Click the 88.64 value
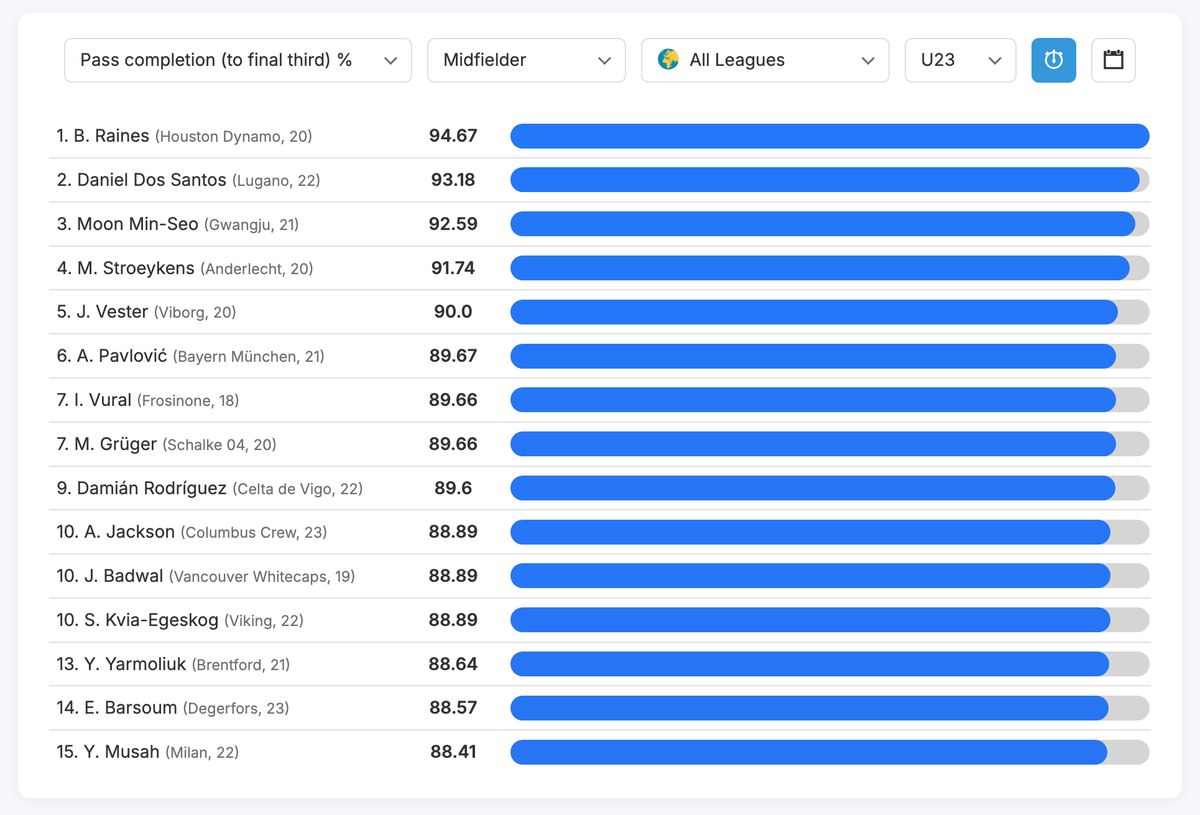The image size is (1200, 815). click(x=453, y=664)
